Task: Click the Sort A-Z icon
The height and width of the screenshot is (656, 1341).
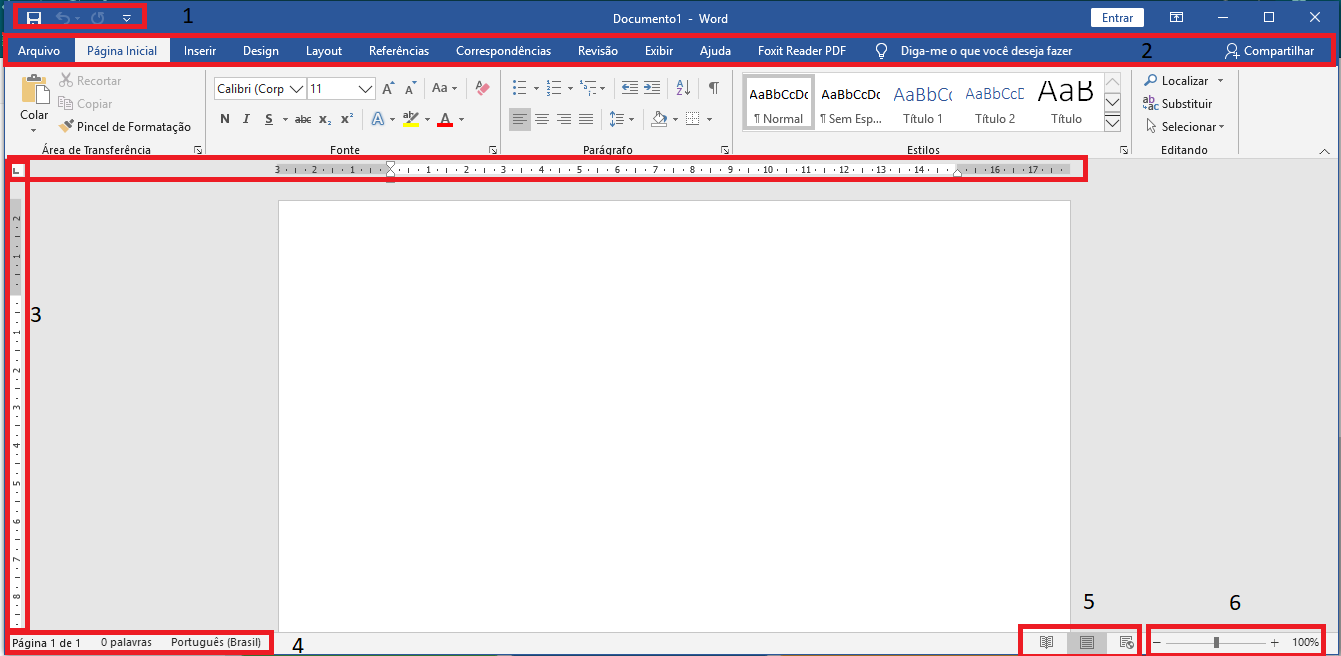Action: (x=684, y=88)
